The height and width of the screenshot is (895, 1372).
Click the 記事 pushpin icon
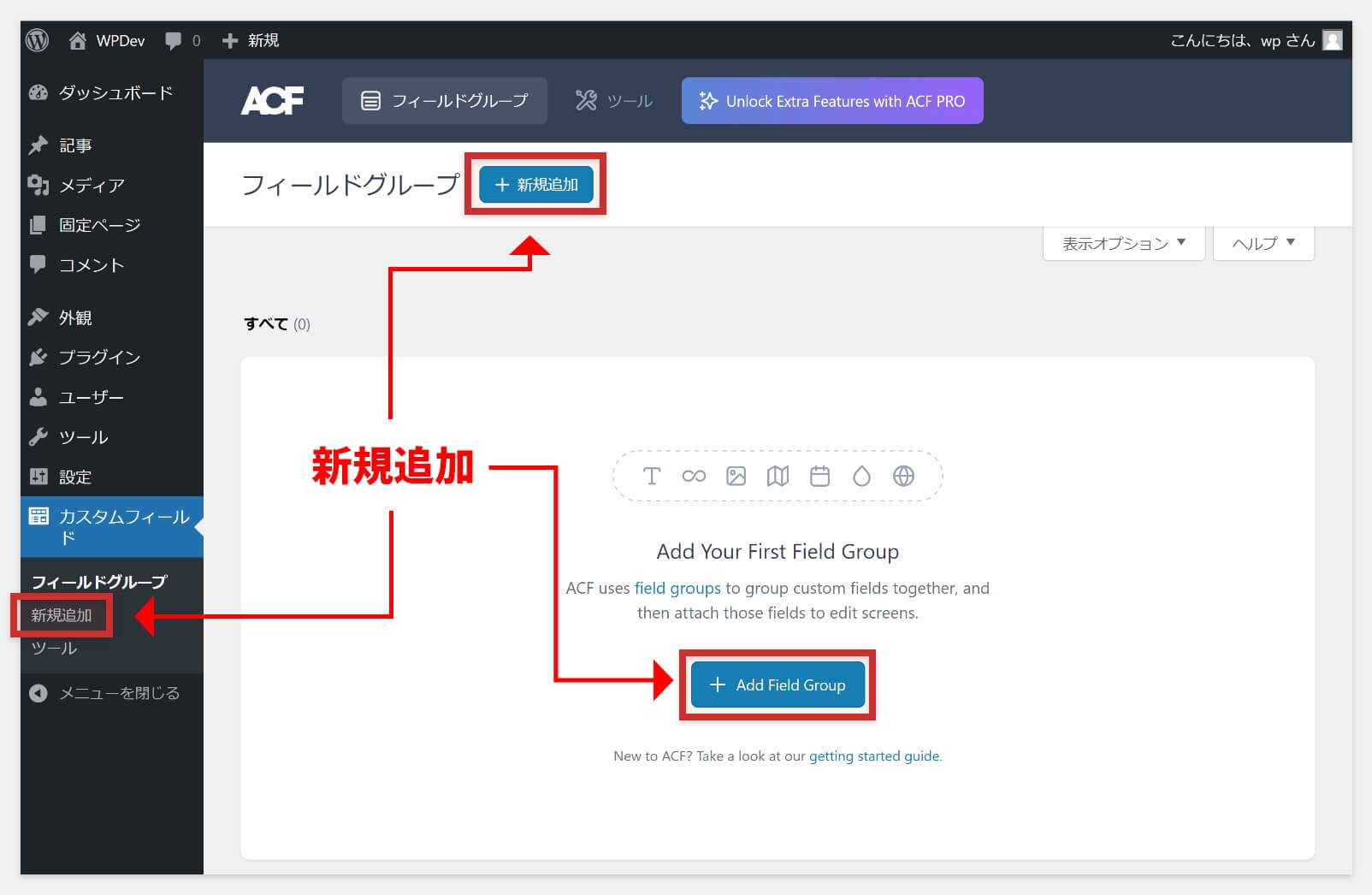[38, 145]
